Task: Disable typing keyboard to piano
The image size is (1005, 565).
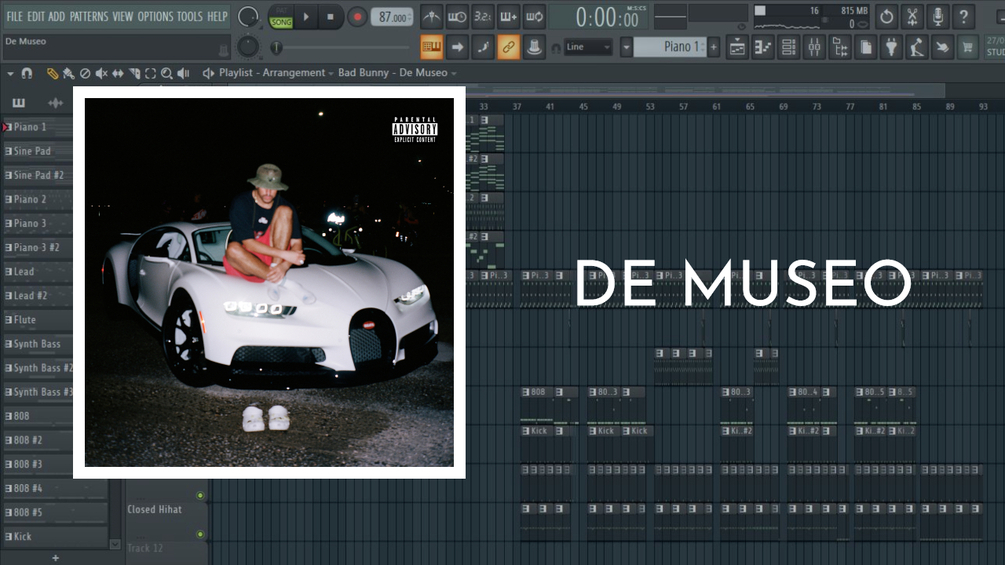Action: 431,47
